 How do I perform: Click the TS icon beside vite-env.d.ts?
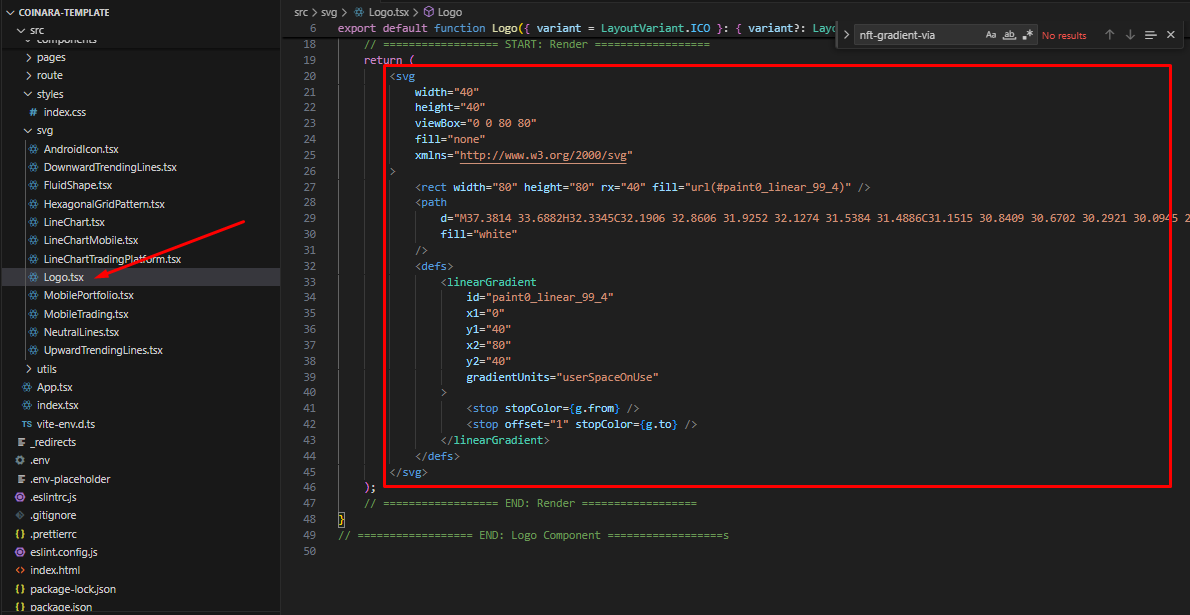[27, 424]
